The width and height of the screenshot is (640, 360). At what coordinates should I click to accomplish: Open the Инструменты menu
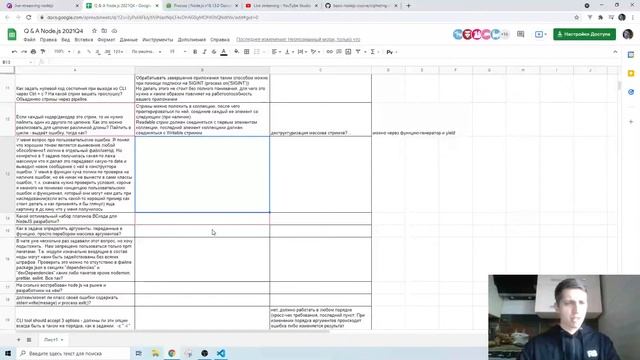158,40
